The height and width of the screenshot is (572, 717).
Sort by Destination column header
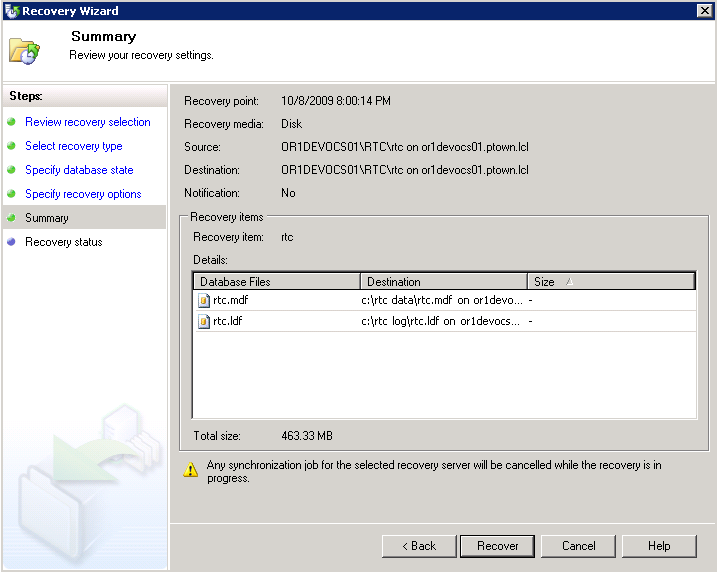pyautogui.click(x=444, y=282)
